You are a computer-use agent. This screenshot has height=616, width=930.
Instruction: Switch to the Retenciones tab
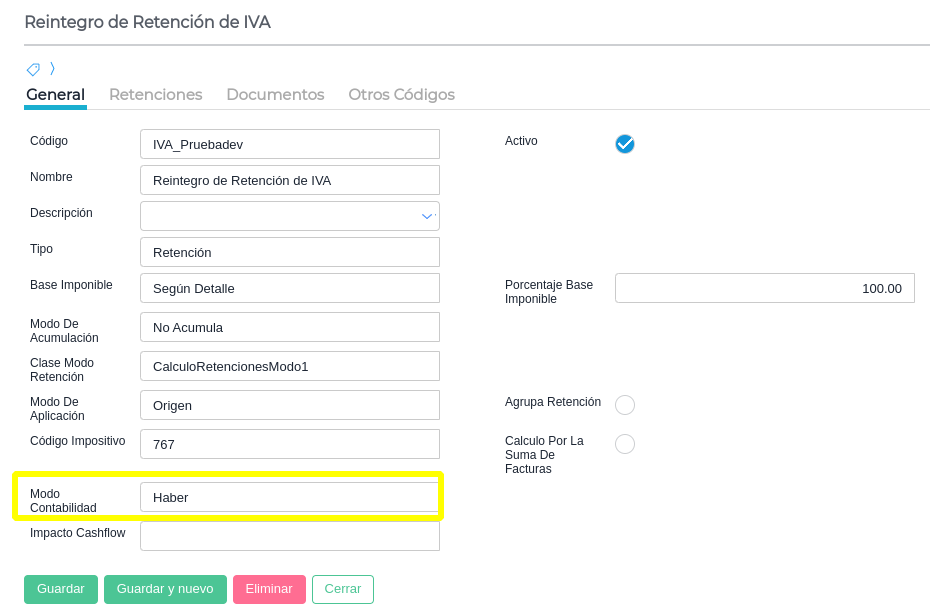[x=155, y=95]
